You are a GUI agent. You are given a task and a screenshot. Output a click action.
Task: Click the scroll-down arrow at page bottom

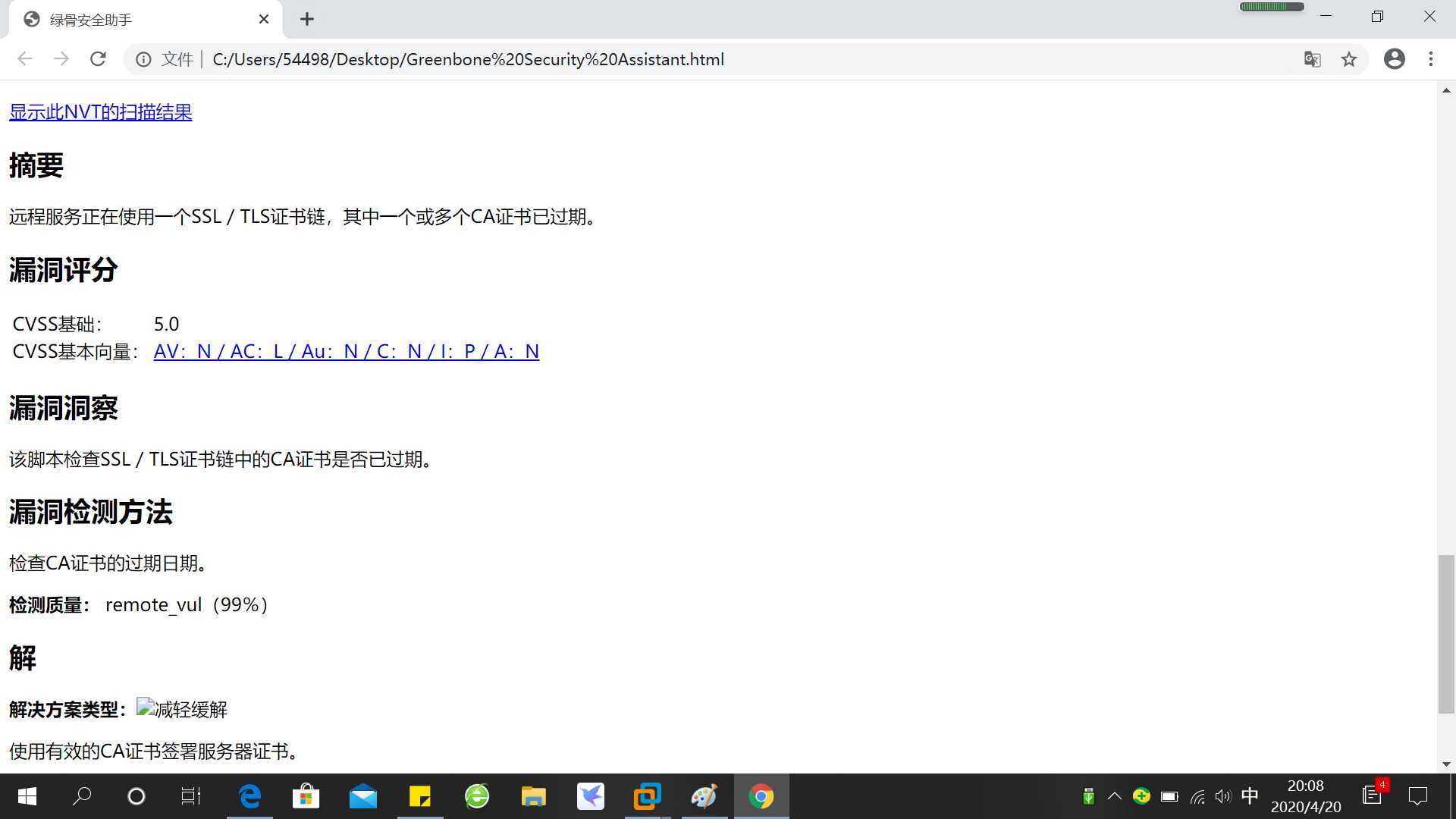pyautogui.click(x=1446, y=764)
